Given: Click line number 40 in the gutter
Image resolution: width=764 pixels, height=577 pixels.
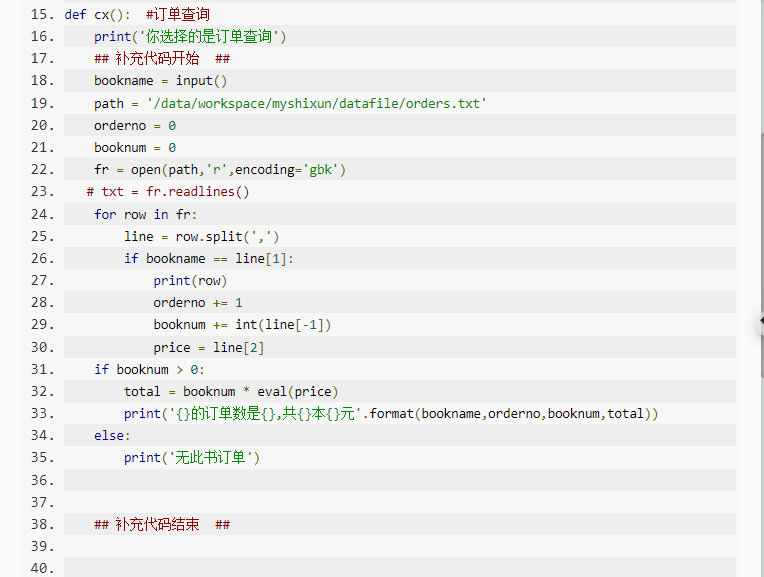Looking at the screenshot, I should tap(42, 568).
